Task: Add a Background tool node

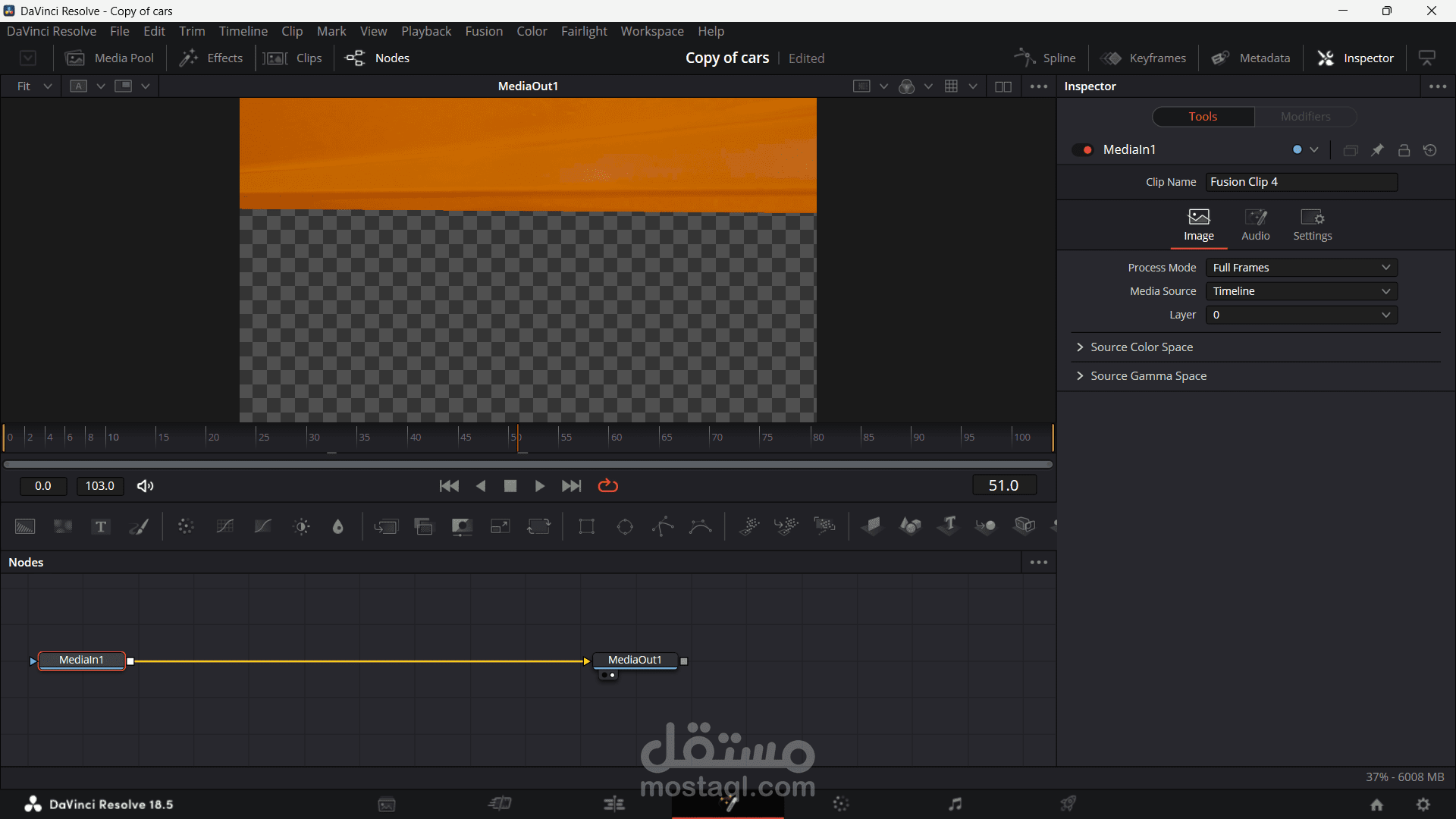Action: 25,527
